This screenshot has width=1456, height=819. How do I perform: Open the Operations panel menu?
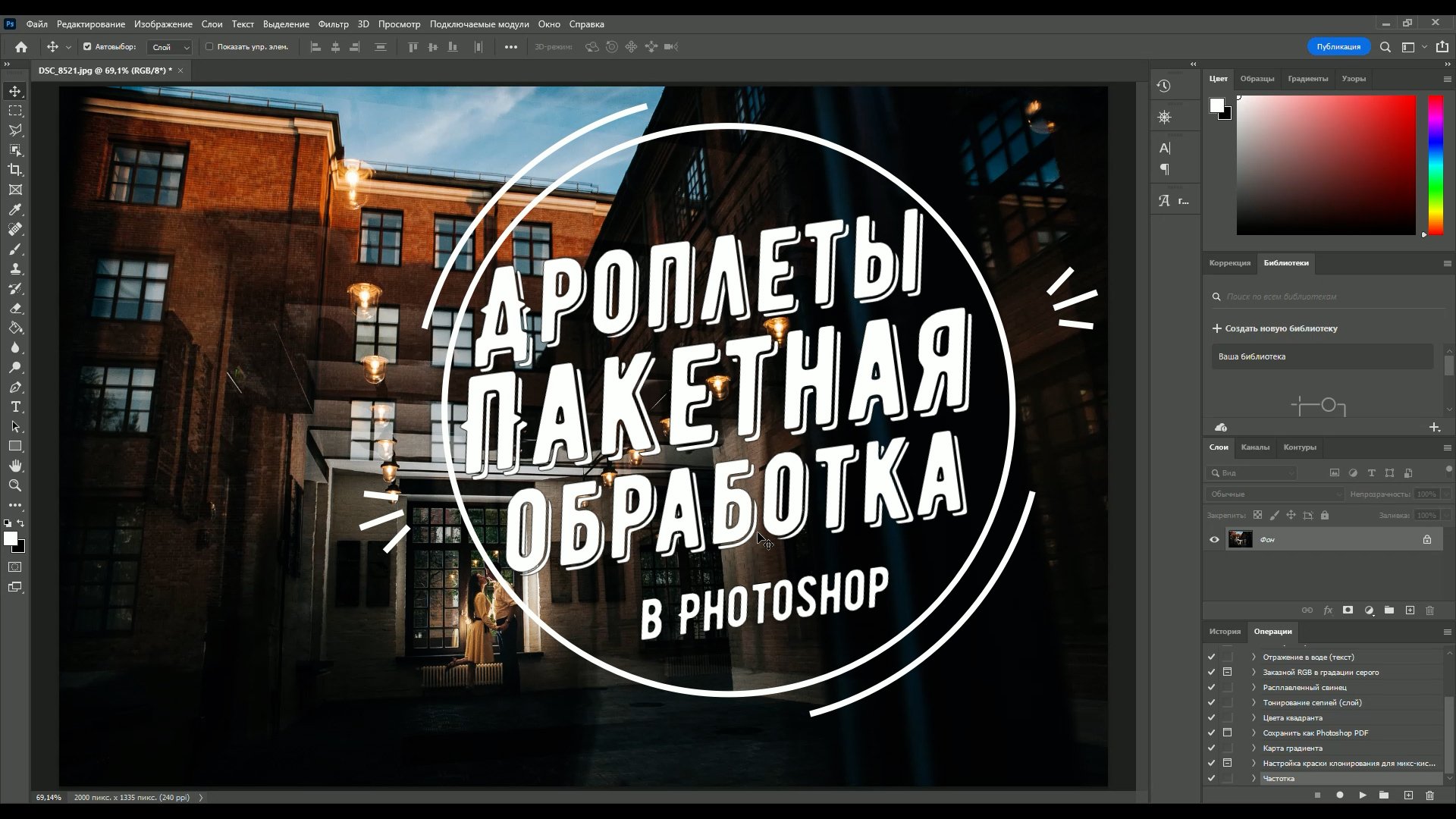point(1447,632)
